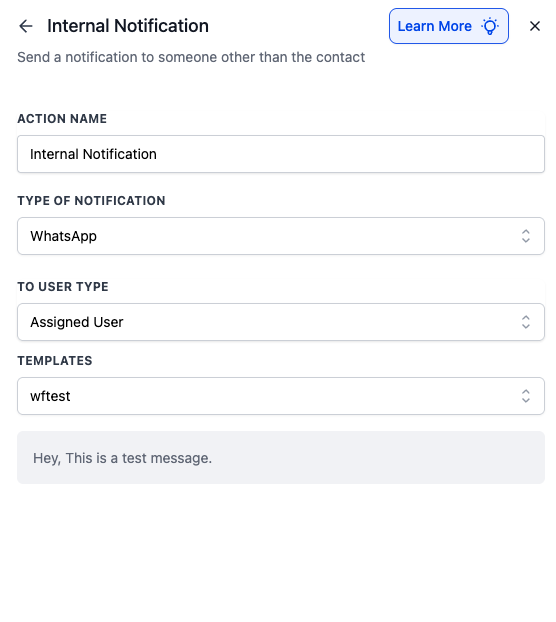Click the ACTION NAME label
This screenshot has height=622, width=556.
click(x=62, y=119)
